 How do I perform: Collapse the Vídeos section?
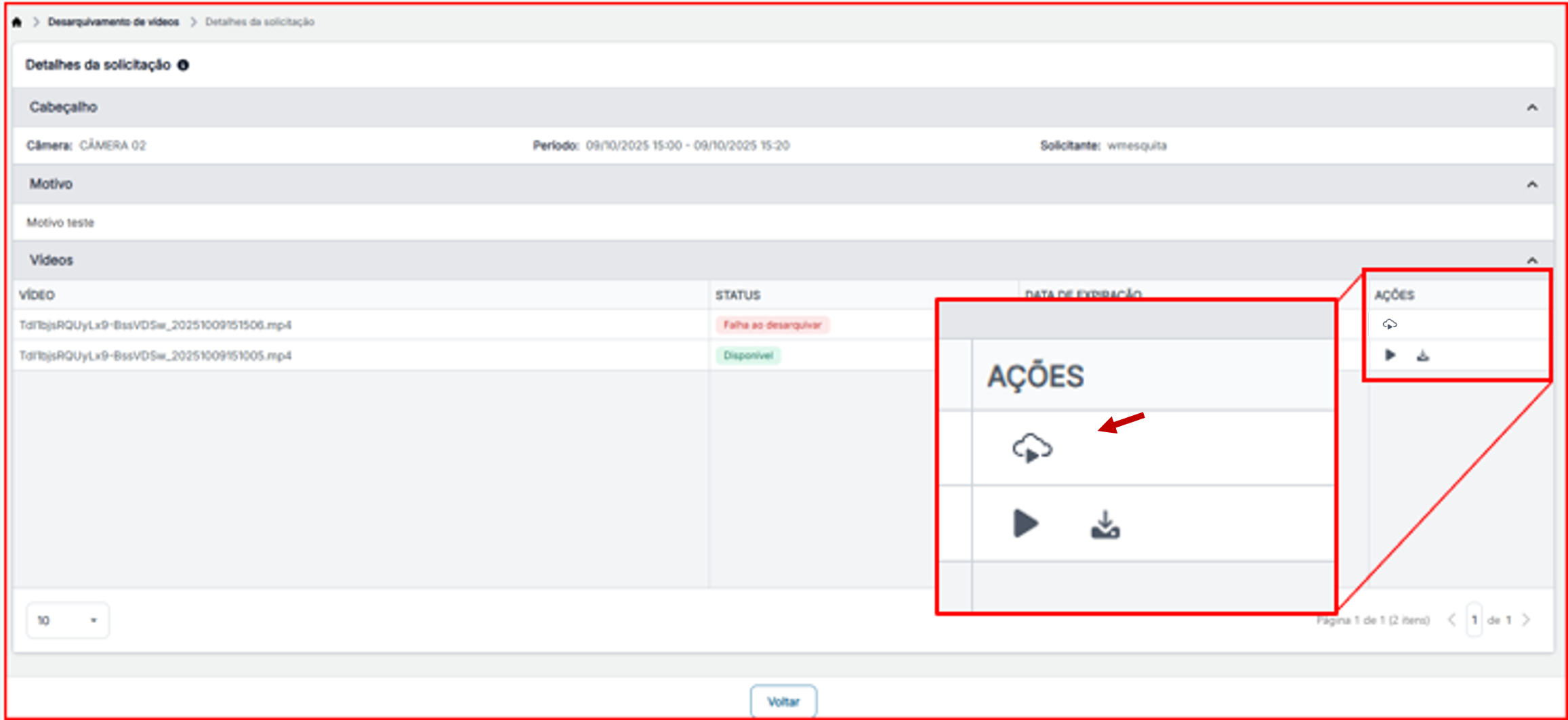click(1532, 261)
